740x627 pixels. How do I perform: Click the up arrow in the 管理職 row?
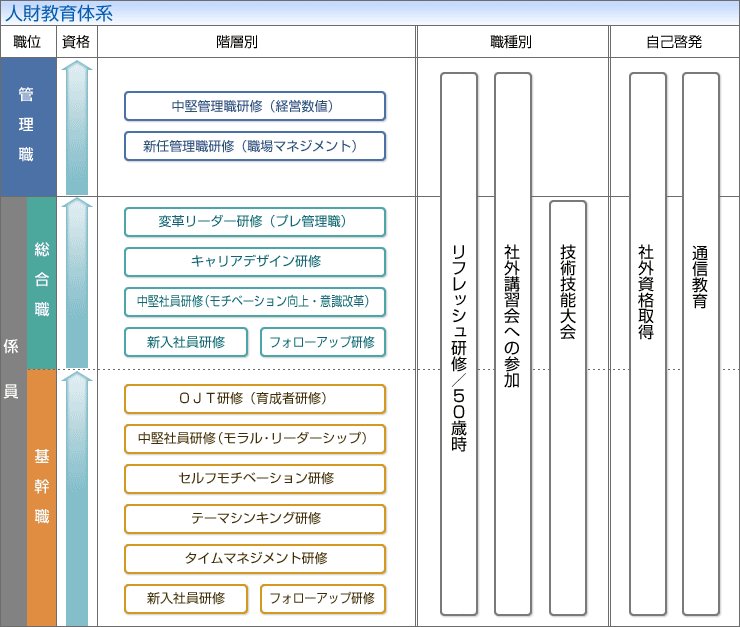click(77, 127)
